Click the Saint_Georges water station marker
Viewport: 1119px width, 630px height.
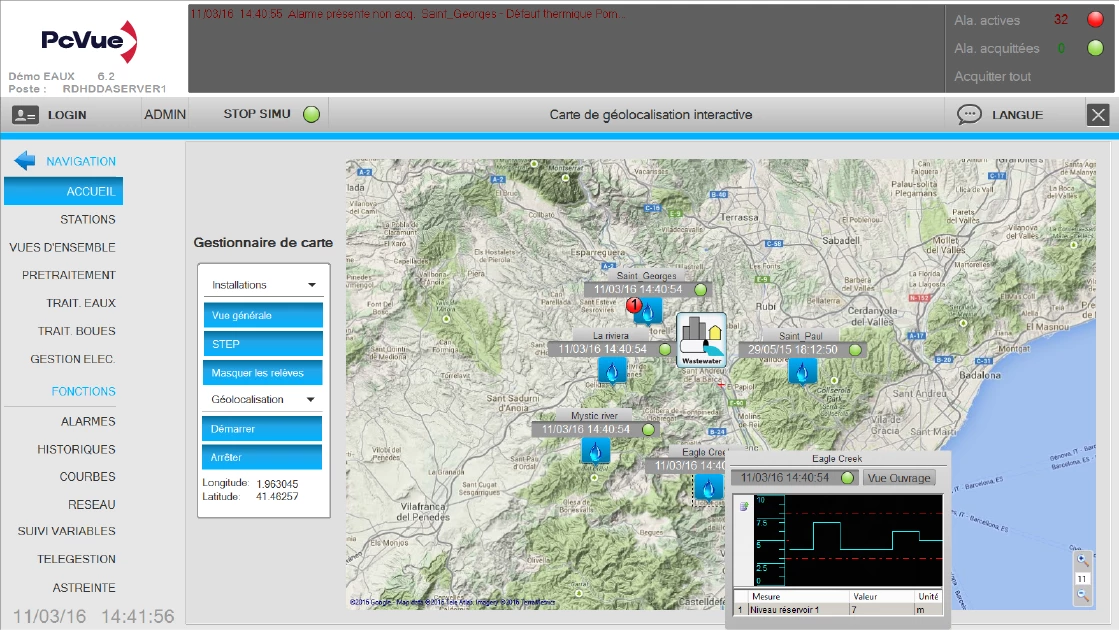649,312
